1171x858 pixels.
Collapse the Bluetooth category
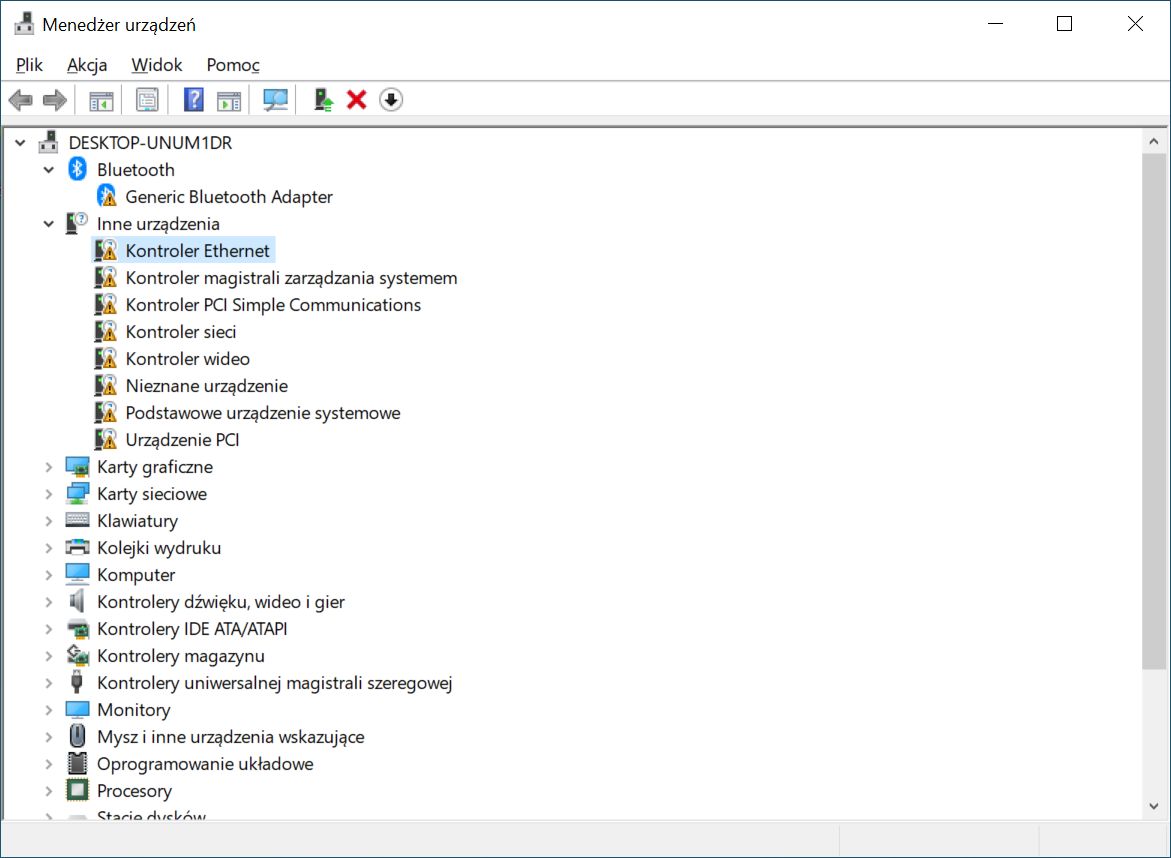(49, 170)
